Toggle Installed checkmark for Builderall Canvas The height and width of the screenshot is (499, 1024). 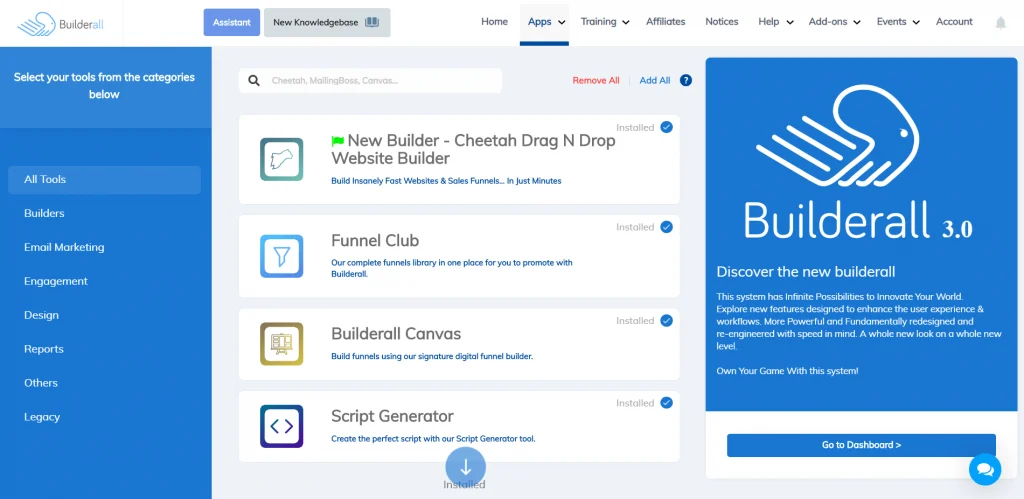click(666, 321)
